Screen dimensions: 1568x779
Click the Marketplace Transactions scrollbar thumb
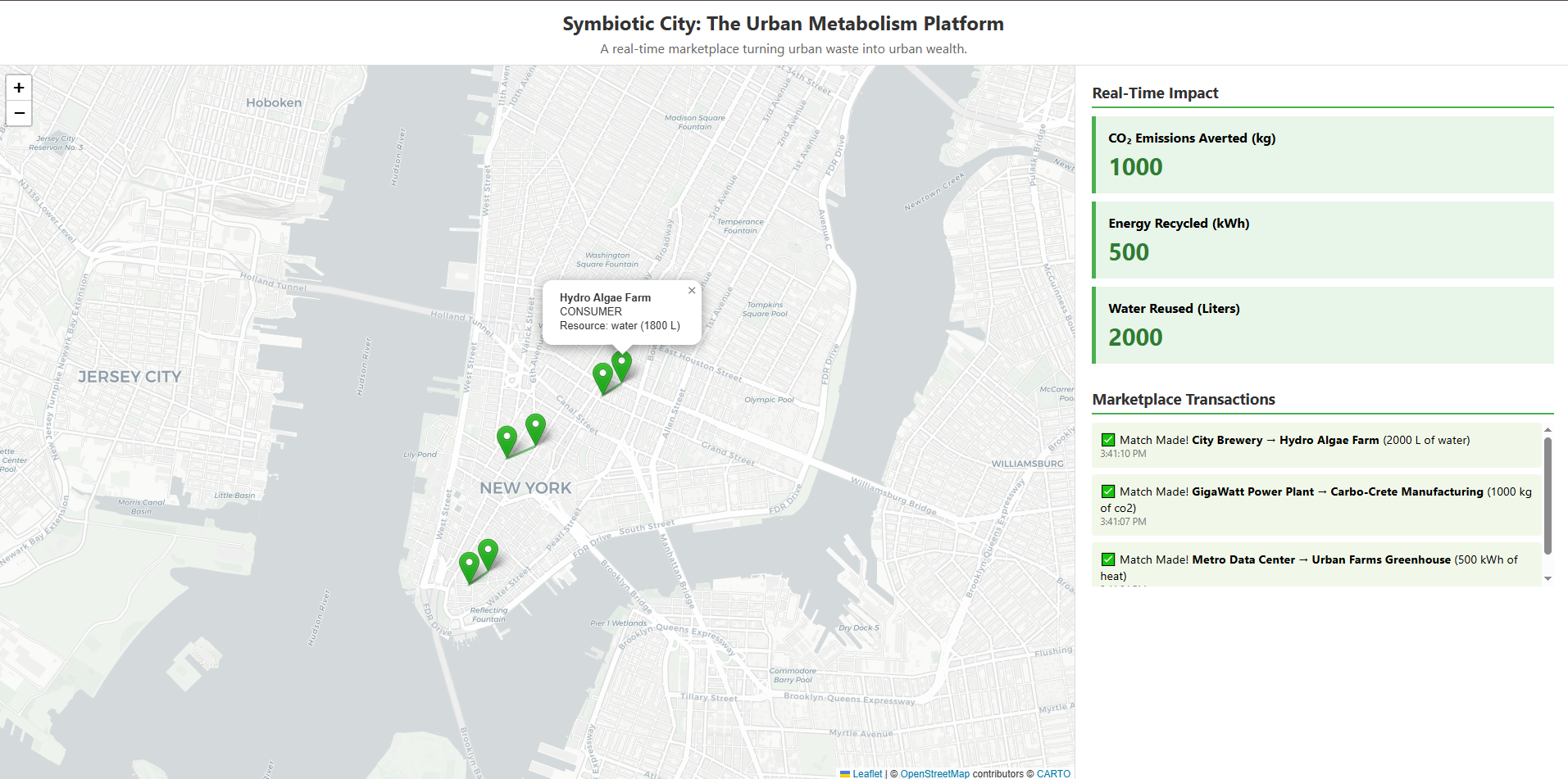[1548, 496]
